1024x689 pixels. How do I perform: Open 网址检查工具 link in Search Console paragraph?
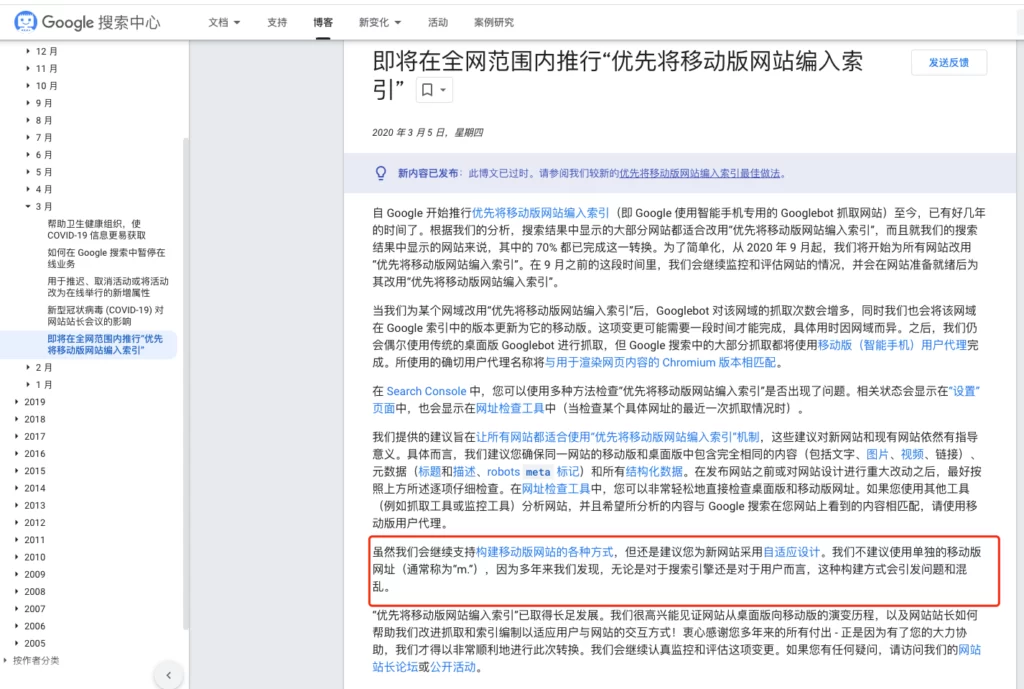tap(510, 408)
